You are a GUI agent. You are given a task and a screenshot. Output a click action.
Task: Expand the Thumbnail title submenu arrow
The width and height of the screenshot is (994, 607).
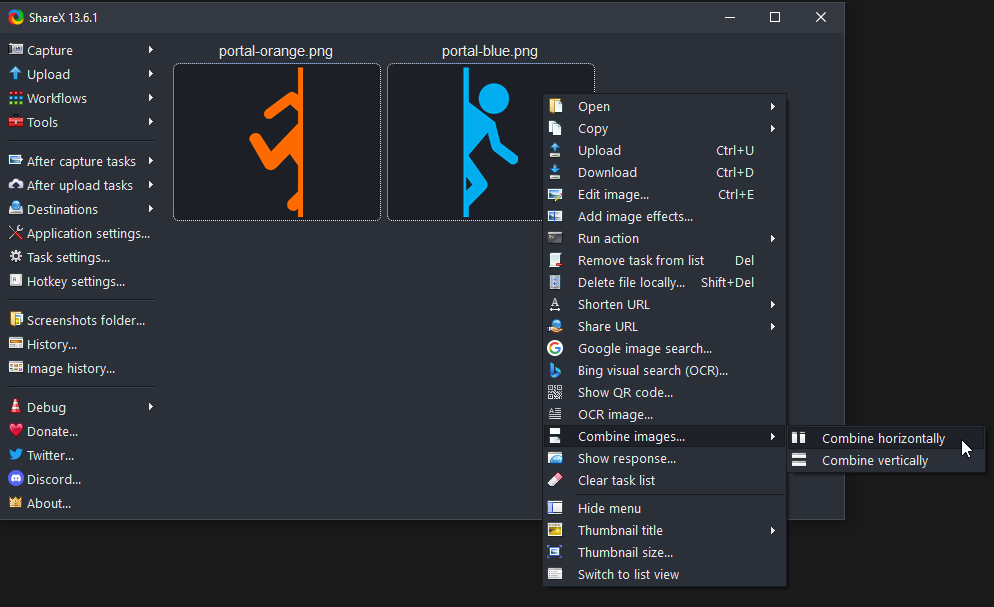pos(773,530)
